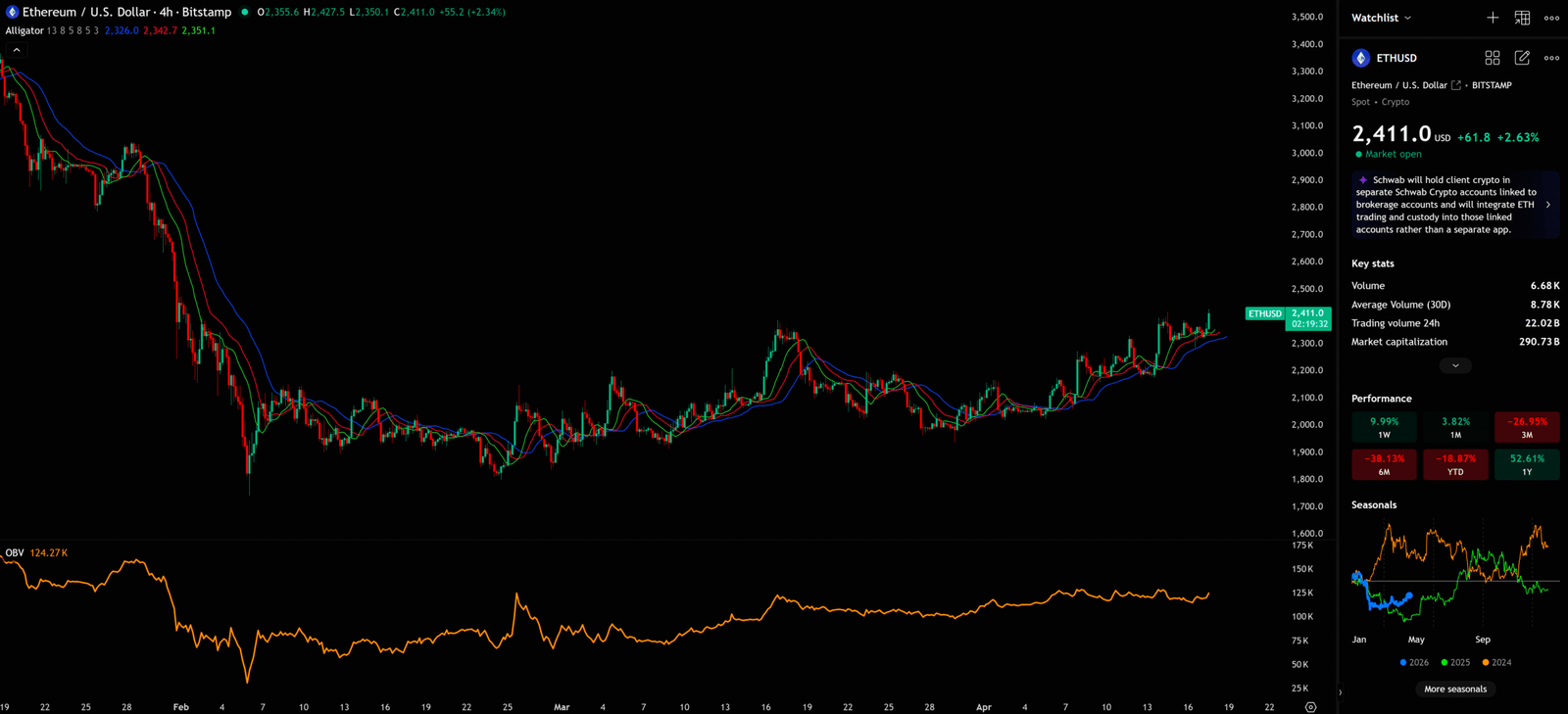
Task: Click the external link icon beside U.S. Dollar
Action: pos(1456,85)
